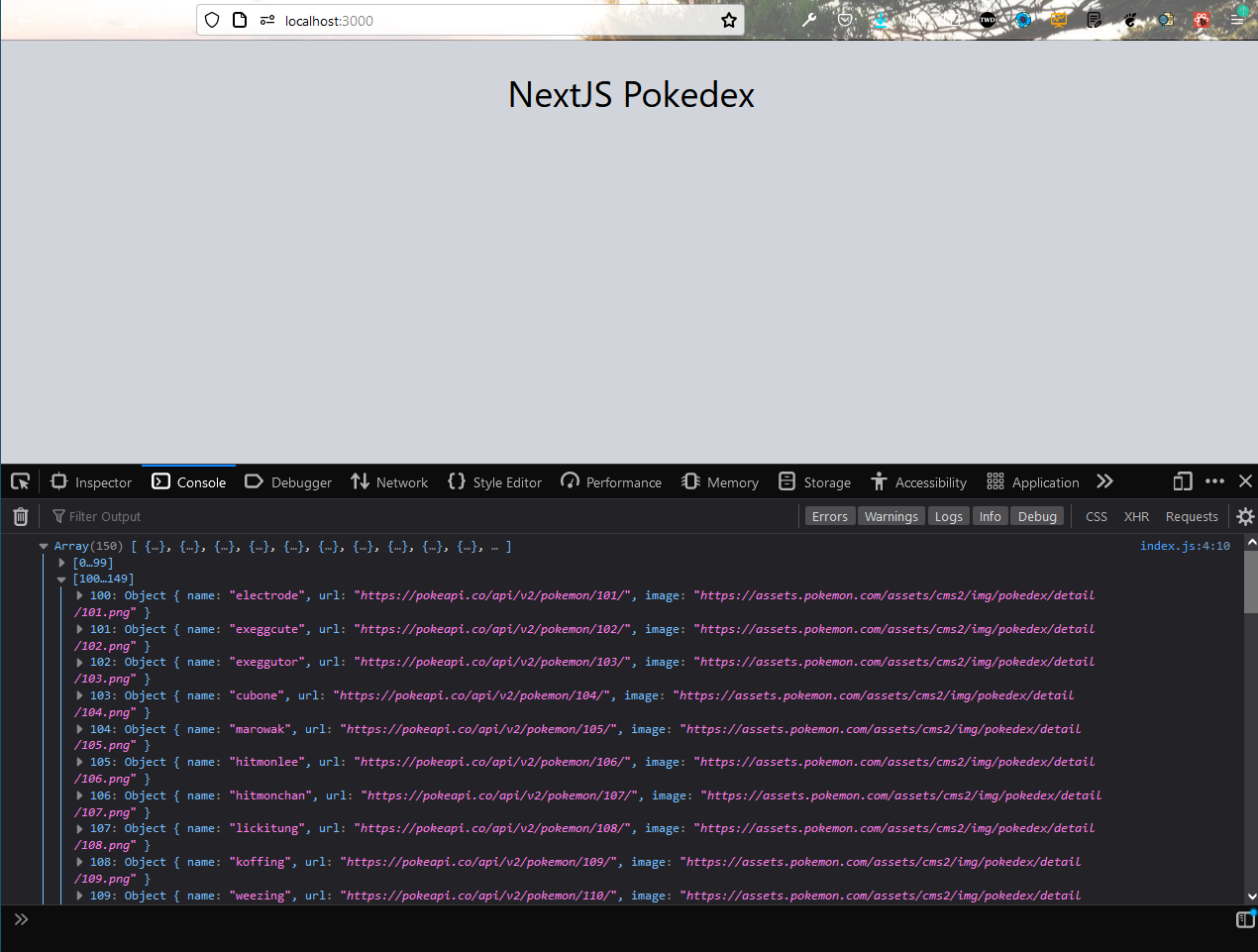
Task: Switch to the Performance tab
Action: tap(611, 482)
